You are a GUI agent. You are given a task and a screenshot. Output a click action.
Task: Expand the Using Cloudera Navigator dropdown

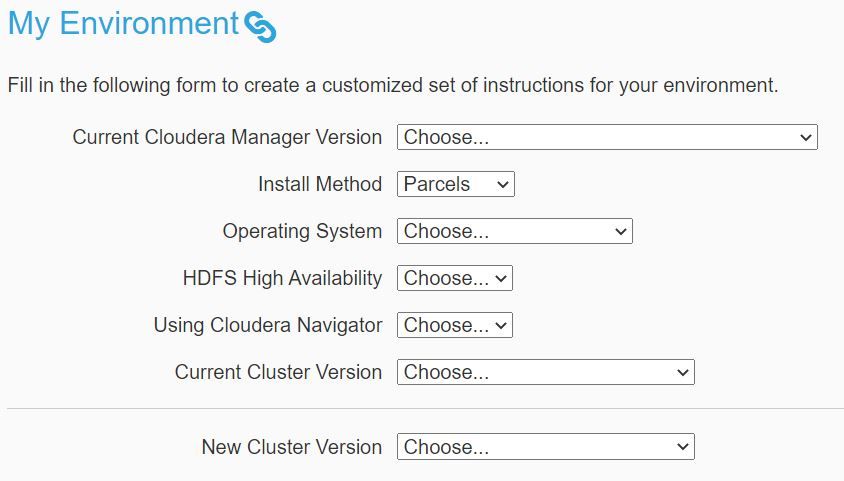[x=454, y=325]
